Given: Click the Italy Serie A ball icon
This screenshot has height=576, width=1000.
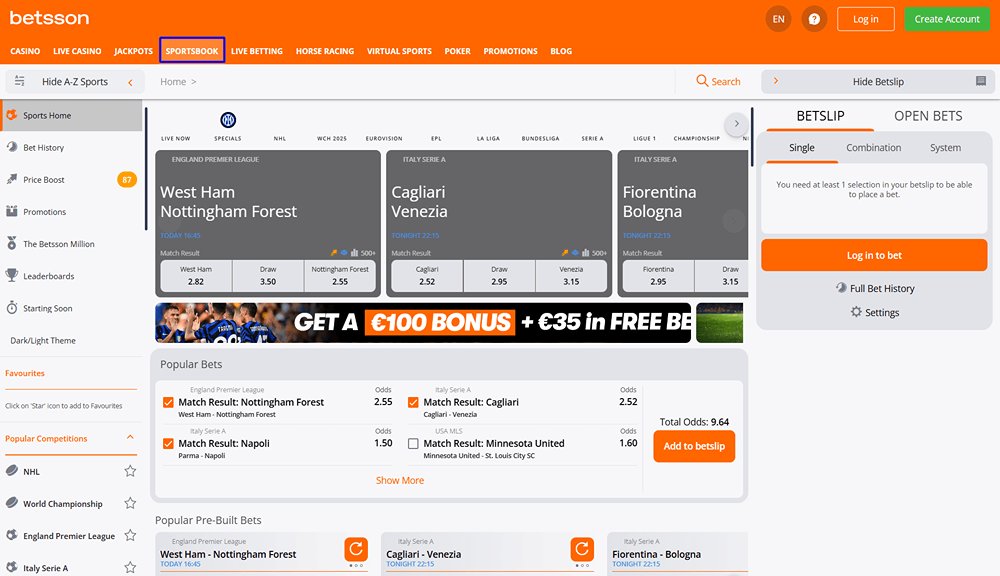Looking at the screenshot, I should click(11, 567).
